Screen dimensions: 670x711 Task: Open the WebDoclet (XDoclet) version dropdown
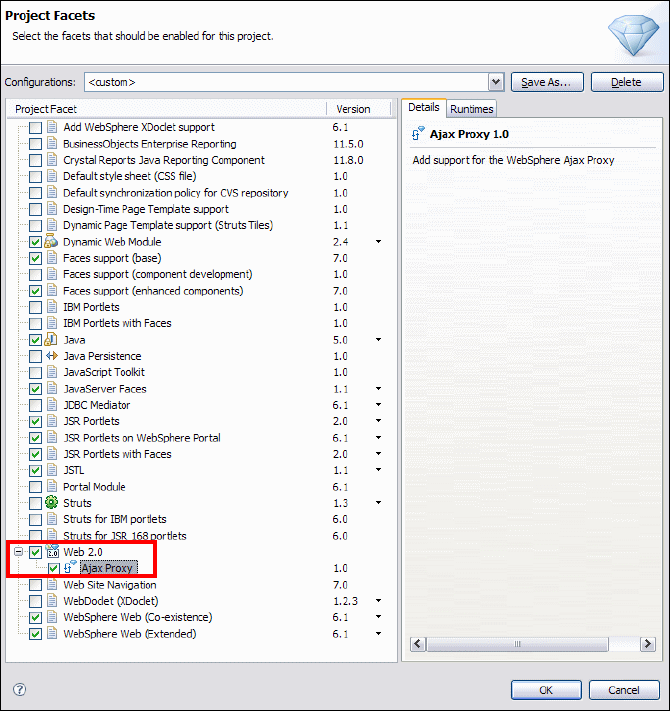pos(379,601)
